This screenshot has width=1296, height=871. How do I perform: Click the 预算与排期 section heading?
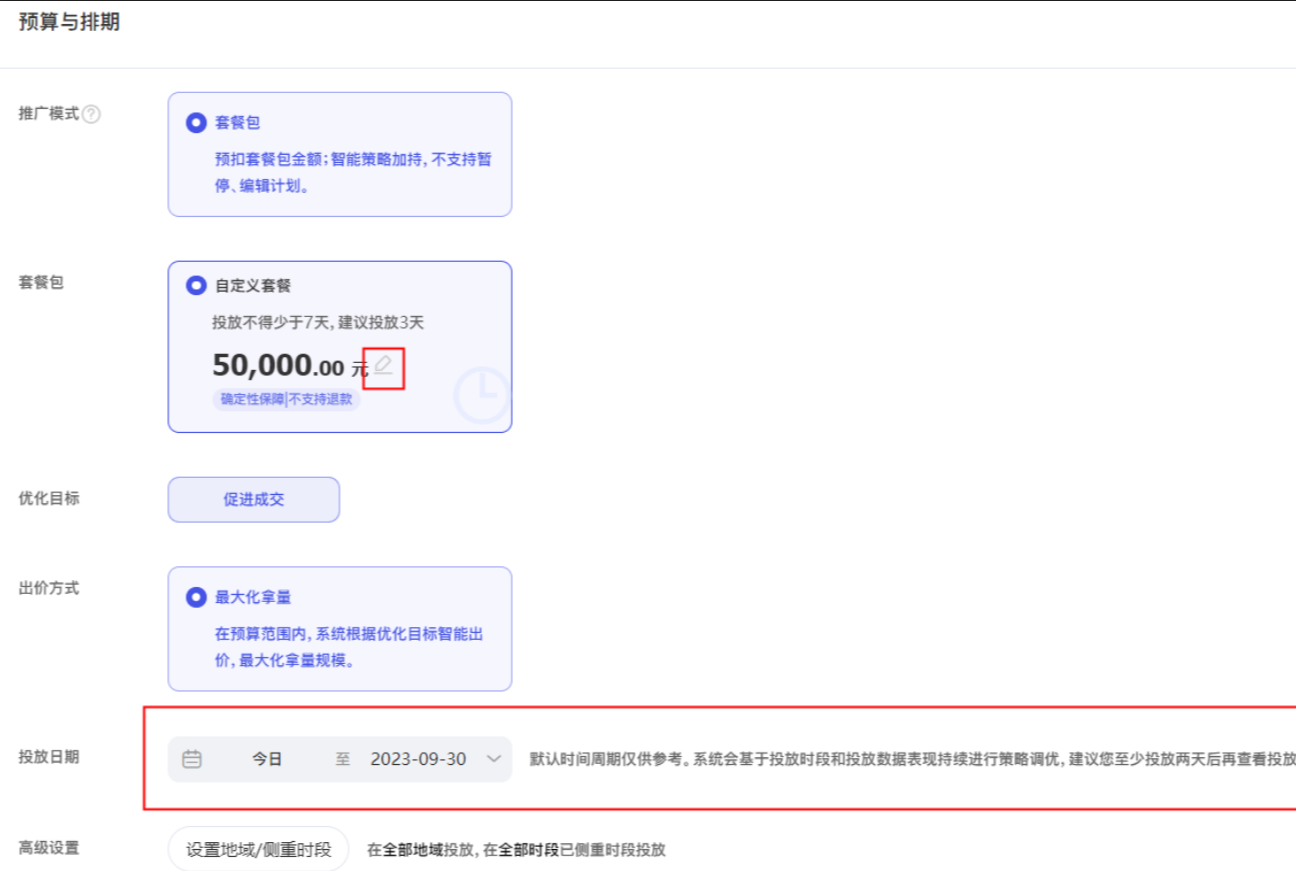click(69, 22)
